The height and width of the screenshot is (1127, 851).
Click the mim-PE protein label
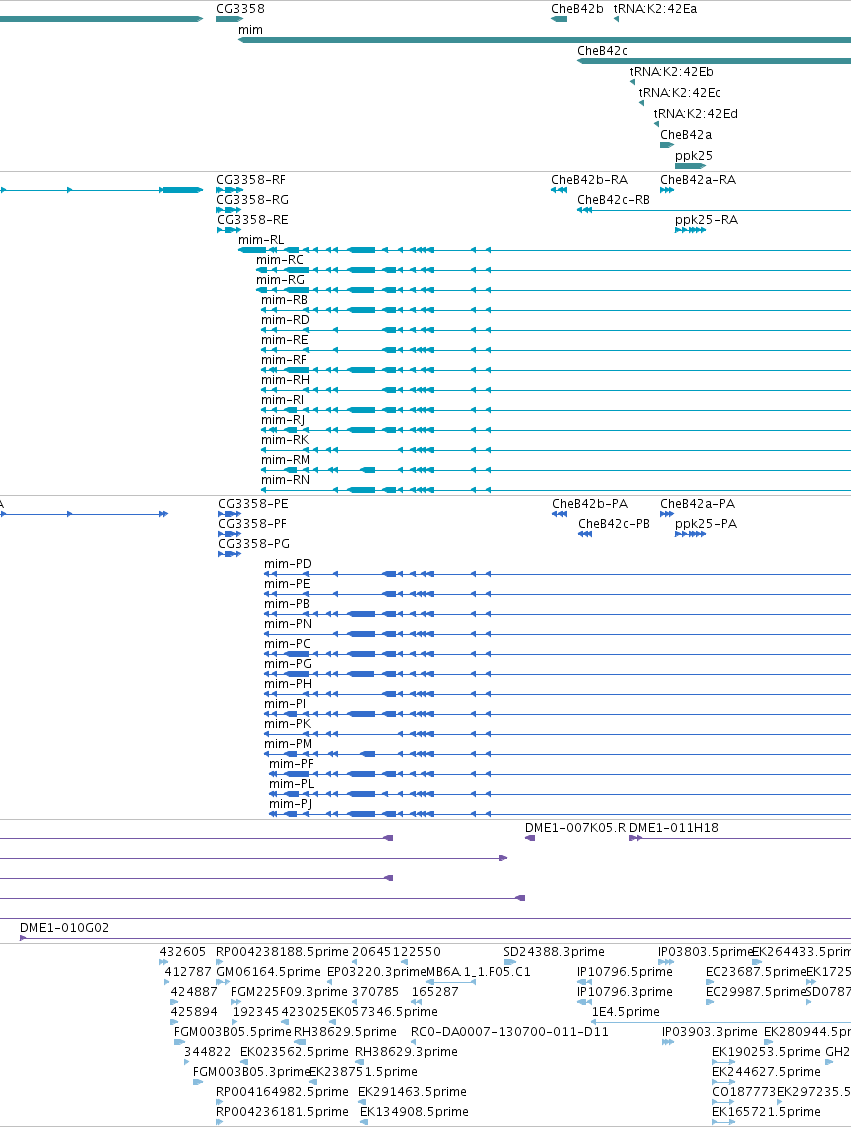287,584
